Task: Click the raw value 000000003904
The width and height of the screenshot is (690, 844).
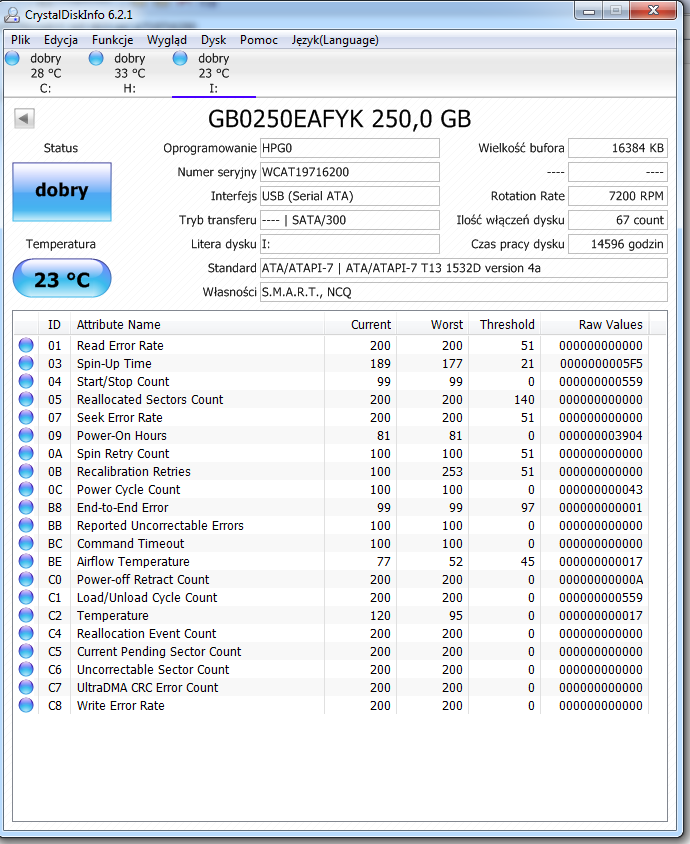Action: pyautogui.click(x=601, y=435)
